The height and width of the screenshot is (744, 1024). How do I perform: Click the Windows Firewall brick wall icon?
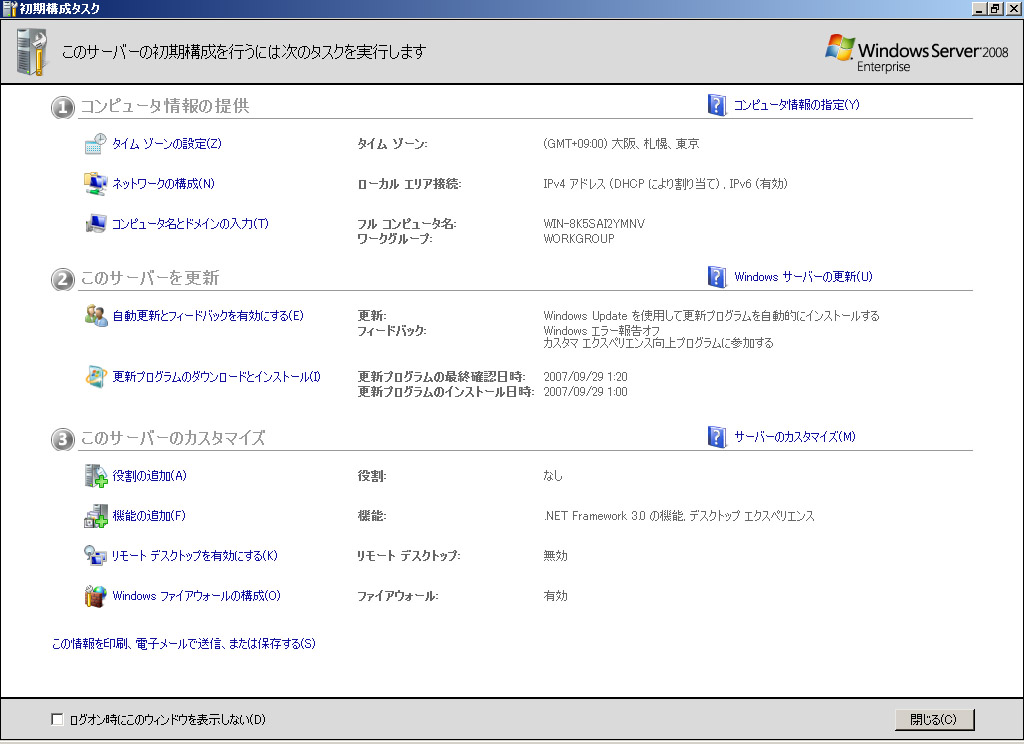point(95,596)
